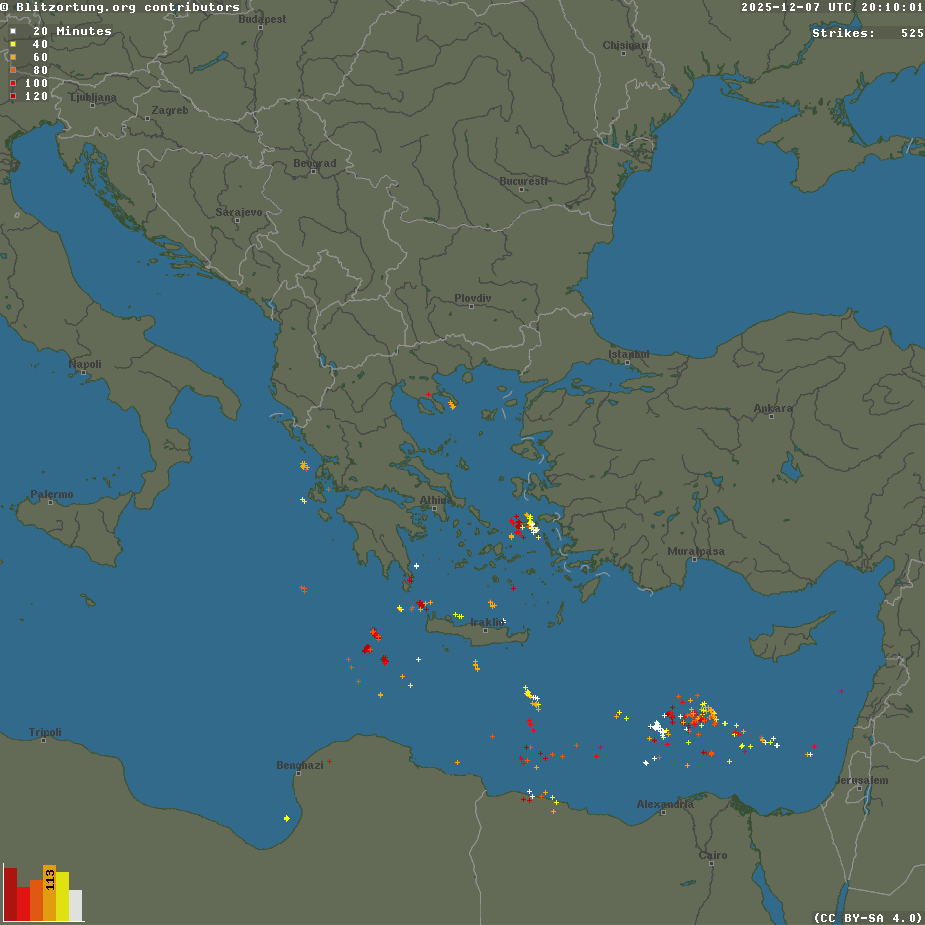Viewport: 925px width, 925px height.
Task: Click the Athina city marker
Action: click(x=434, y=508)
